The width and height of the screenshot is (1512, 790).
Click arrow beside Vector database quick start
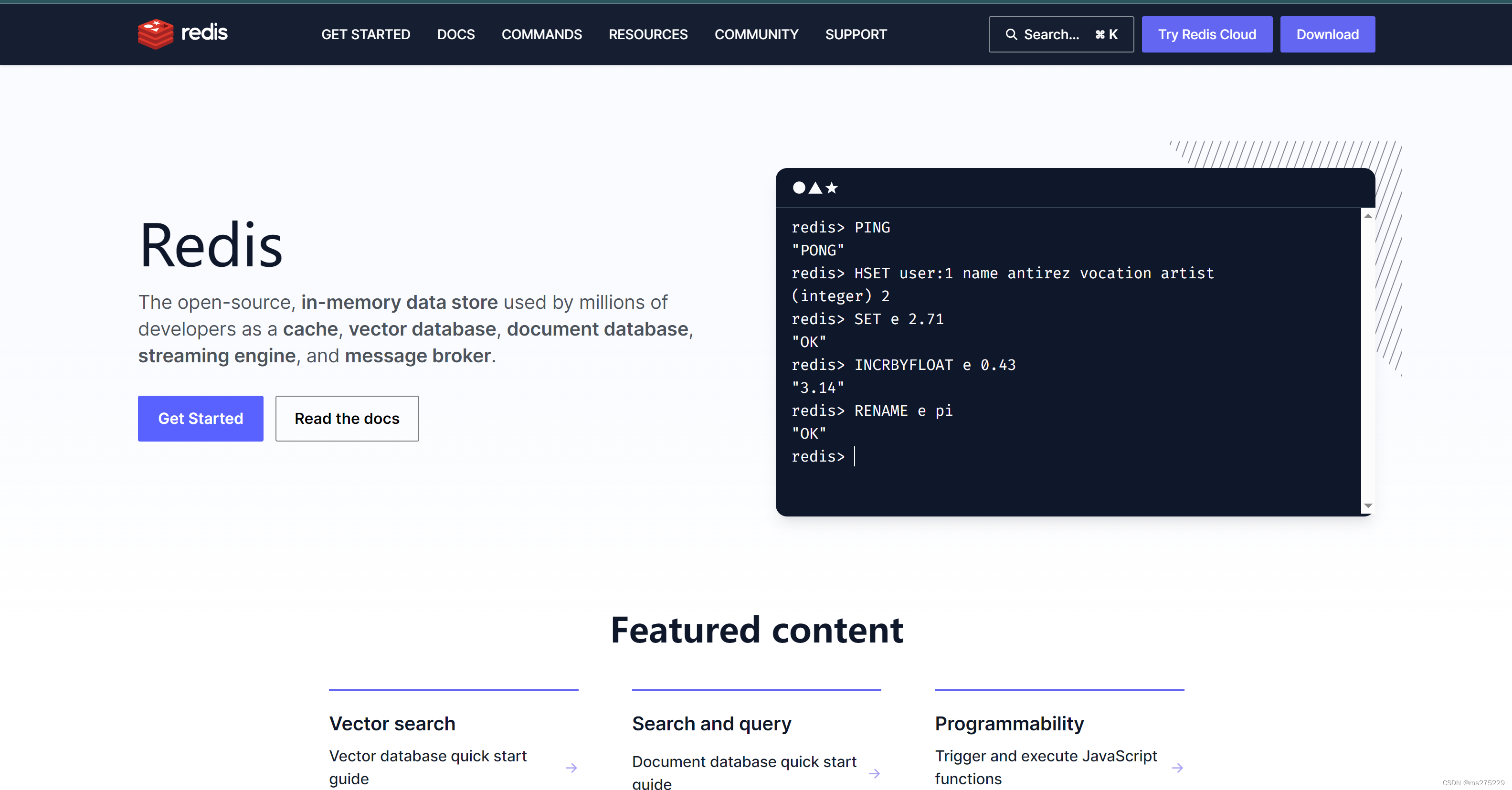click(x=571, y=768)
